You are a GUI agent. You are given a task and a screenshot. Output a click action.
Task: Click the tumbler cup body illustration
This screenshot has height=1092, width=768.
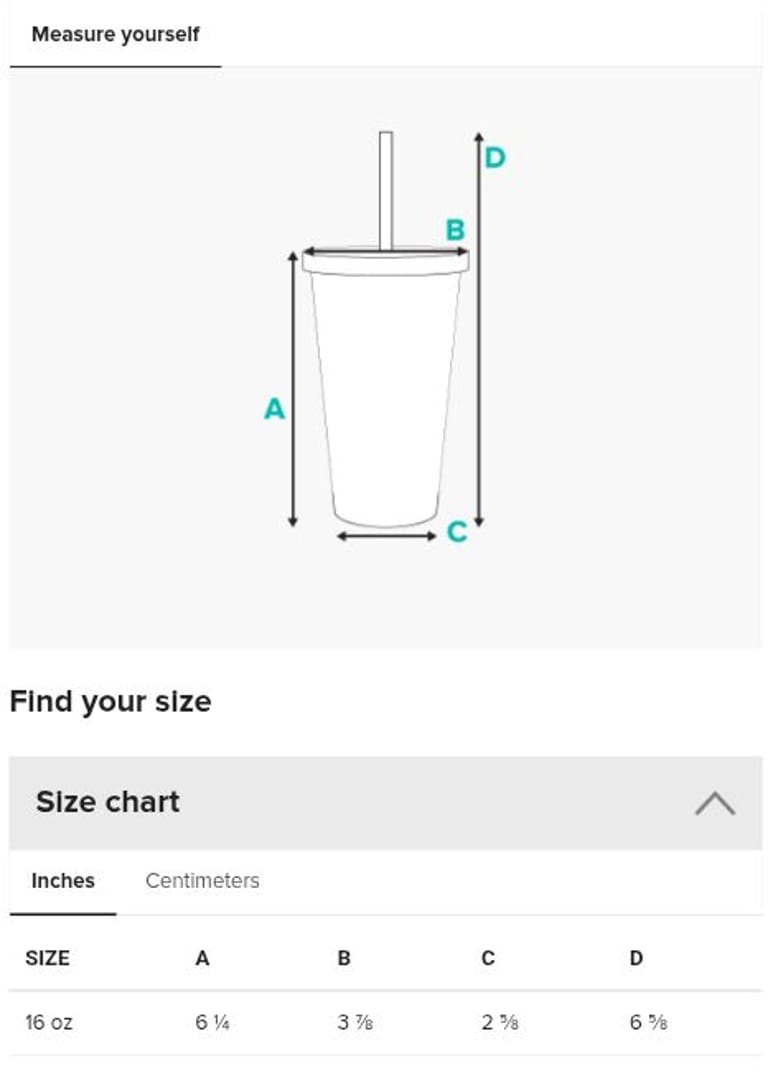click(x=386, y=400)
